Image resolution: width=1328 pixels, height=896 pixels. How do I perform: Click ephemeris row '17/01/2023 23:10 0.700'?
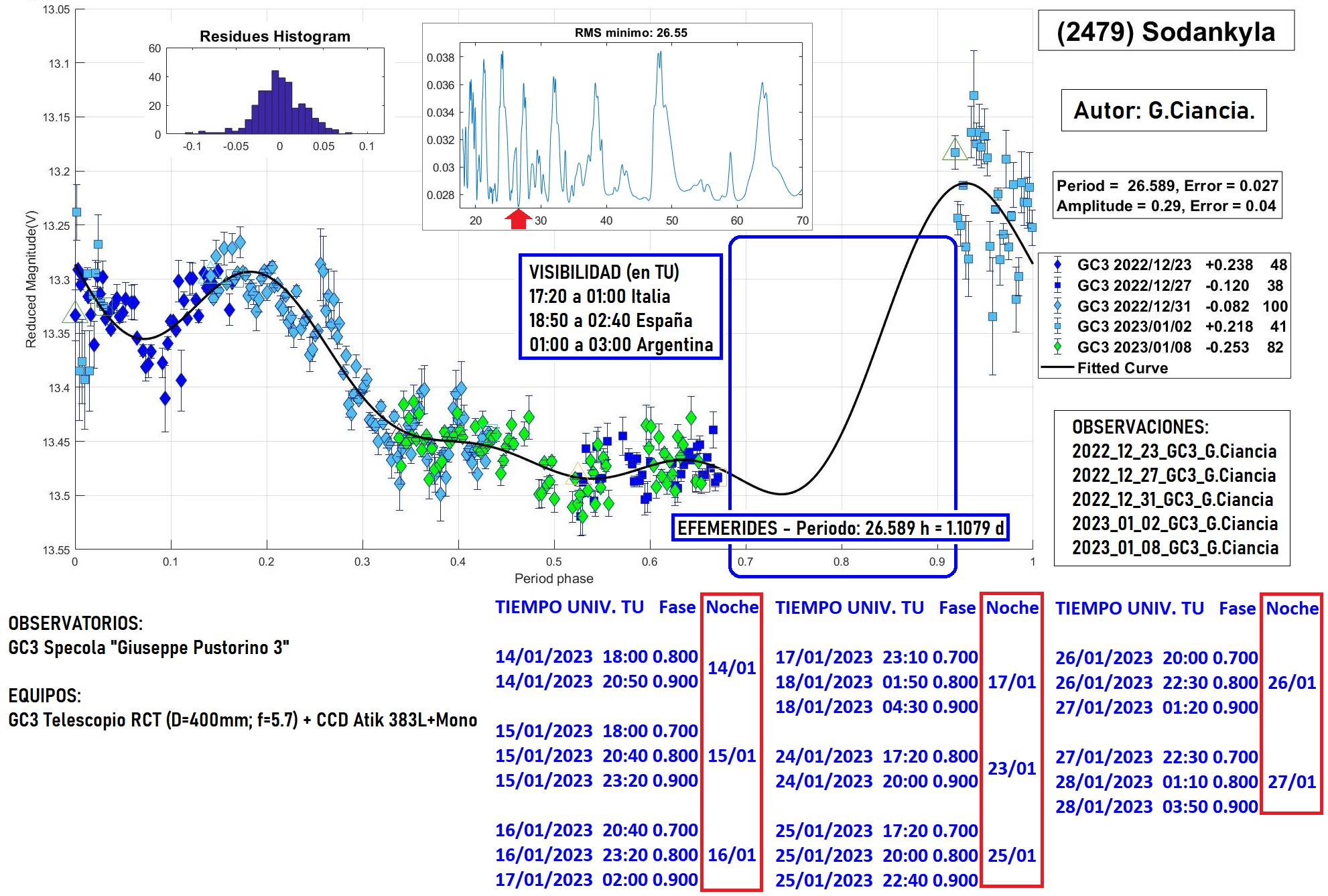pos(876,657)
